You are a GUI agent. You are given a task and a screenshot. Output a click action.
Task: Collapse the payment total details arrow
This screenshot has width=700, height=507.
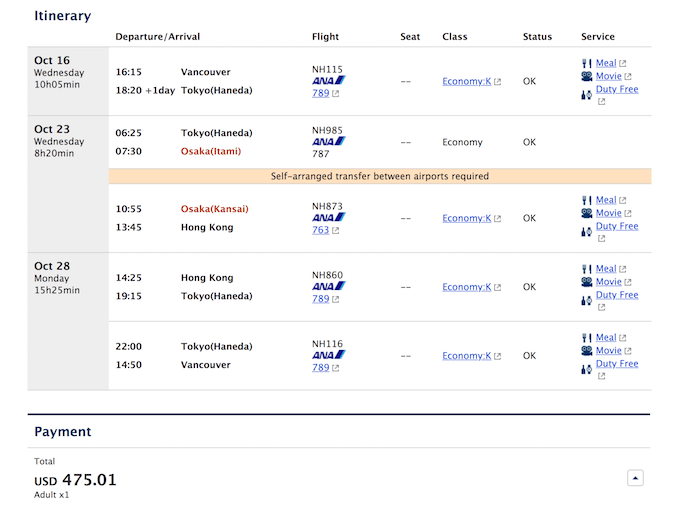click(x=635, y=478)
